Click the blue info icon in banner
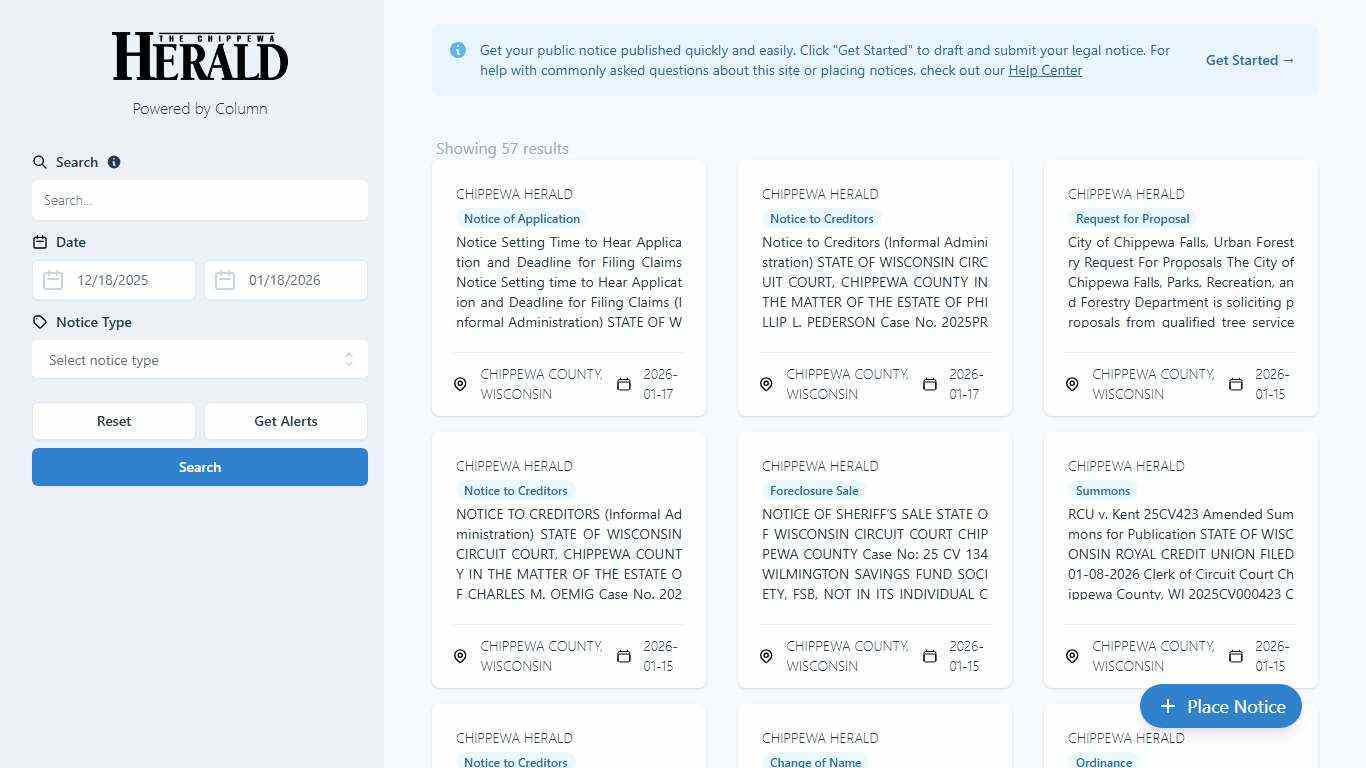 [458, 50]
